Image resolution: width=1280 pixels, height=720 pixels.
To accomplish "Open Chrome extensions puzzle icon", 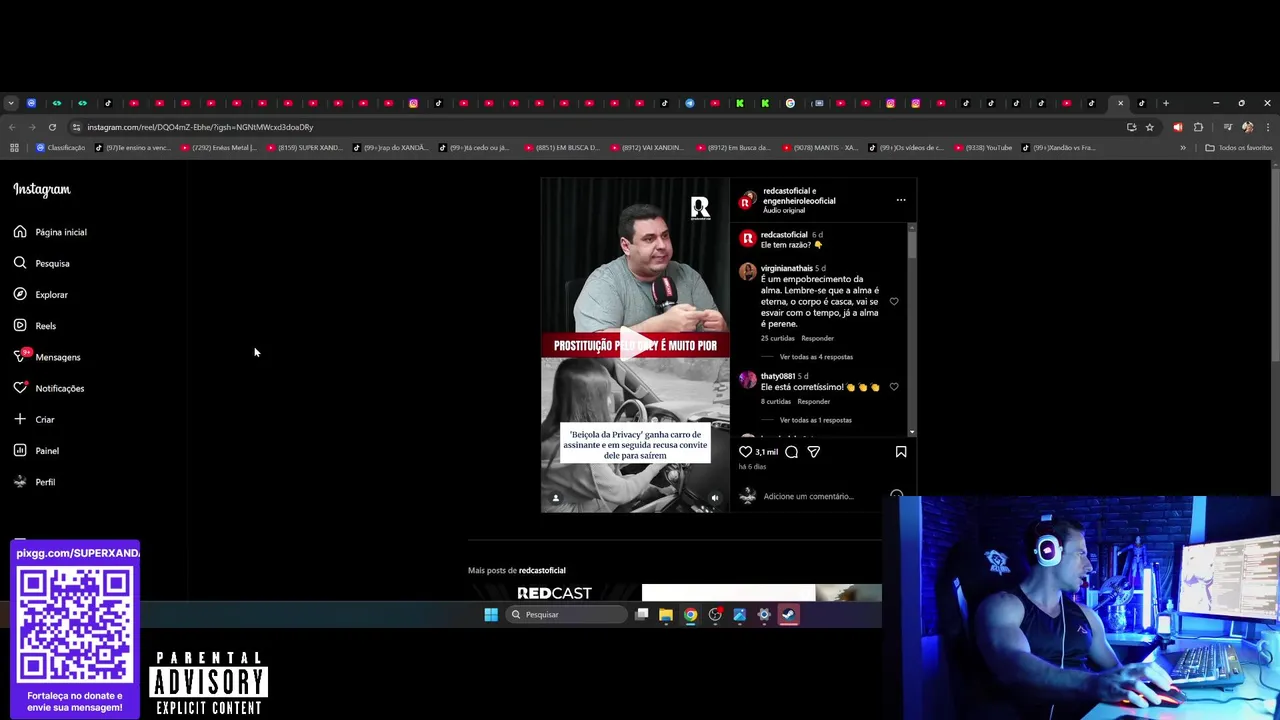I will [x=1198, y=127].
